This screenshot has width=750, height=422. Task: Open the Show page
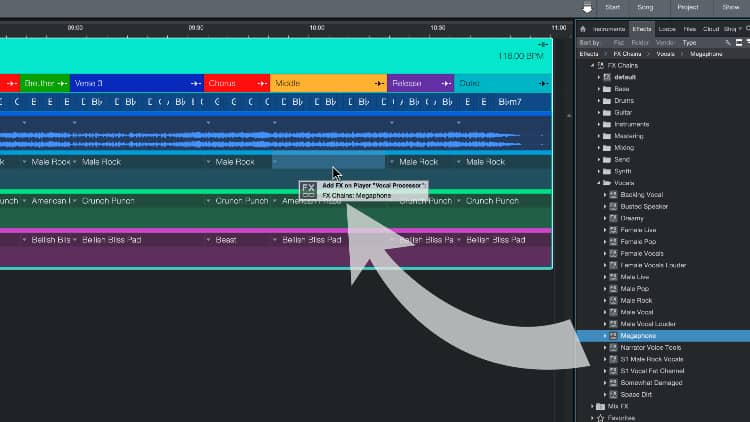tap(730, 7)
